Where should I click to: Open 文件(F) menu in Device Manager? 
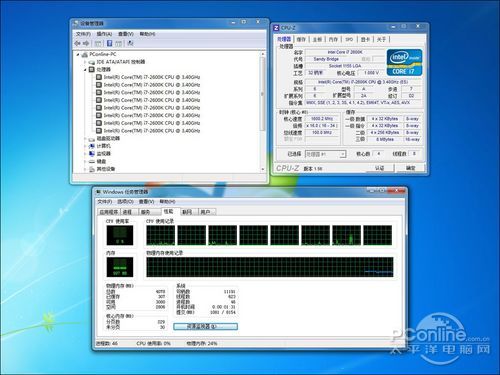point(83,34)
